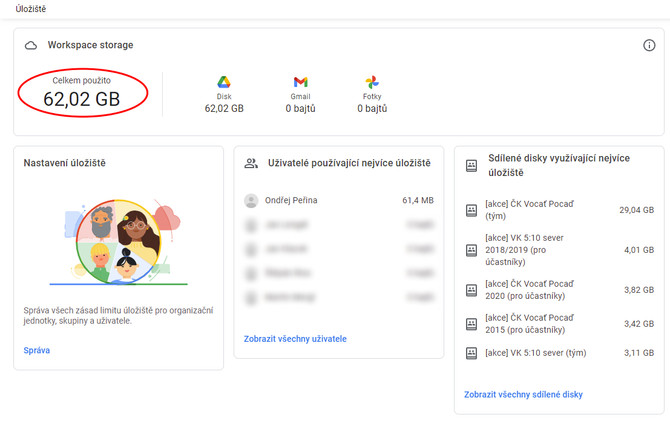Open shared drive ČK Vocať Pocaď 2015 (pro účastníky)
The height and width of the screenshot is (421, 670).
tap(529, 324)
